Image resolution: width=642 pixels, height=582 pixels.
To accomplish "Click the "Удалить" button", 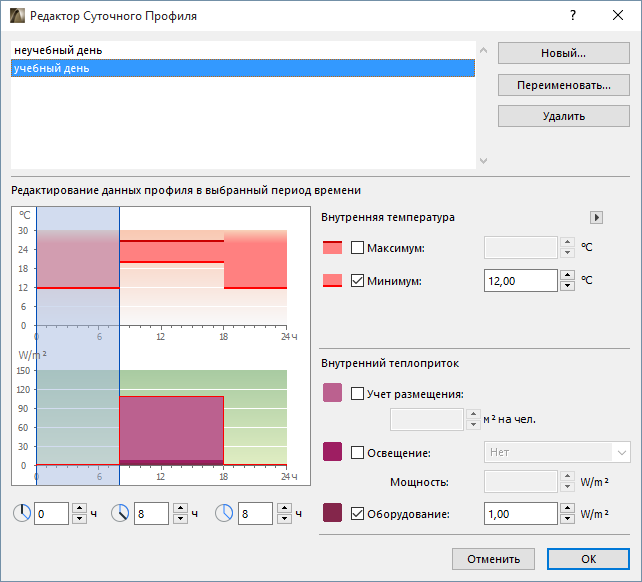I will 563,116.
